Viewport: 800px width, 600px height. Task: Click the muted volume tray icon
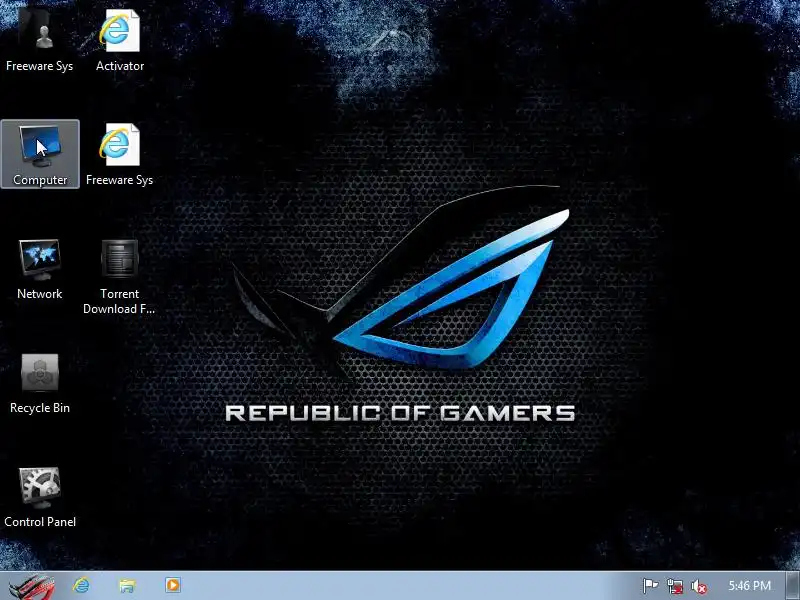pos(698,586)
